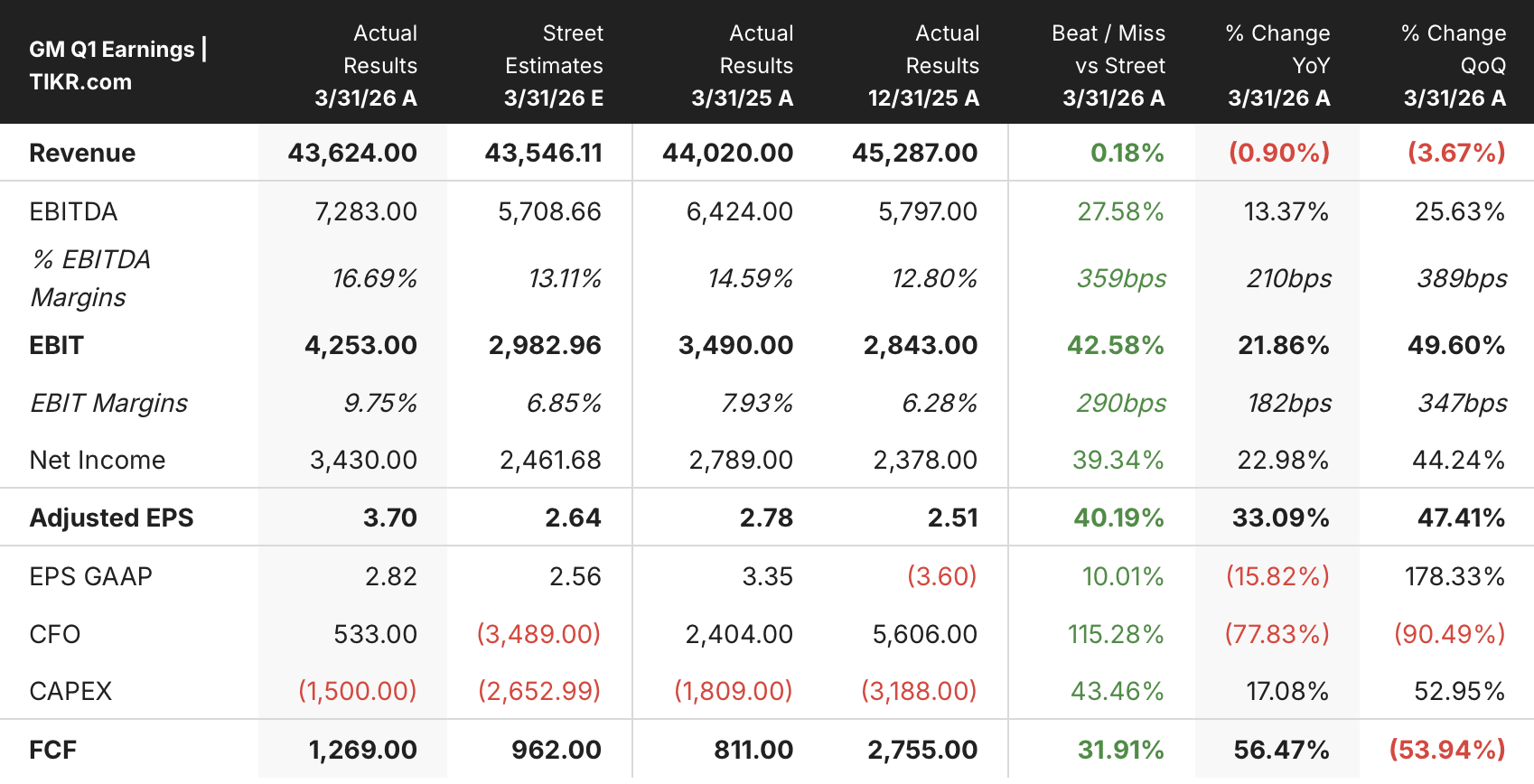Image resolution: width=1534 pixels, height=784 pixels.
Task: Click the revenue beat 0.18%
Action: (x=1127, y=153)
